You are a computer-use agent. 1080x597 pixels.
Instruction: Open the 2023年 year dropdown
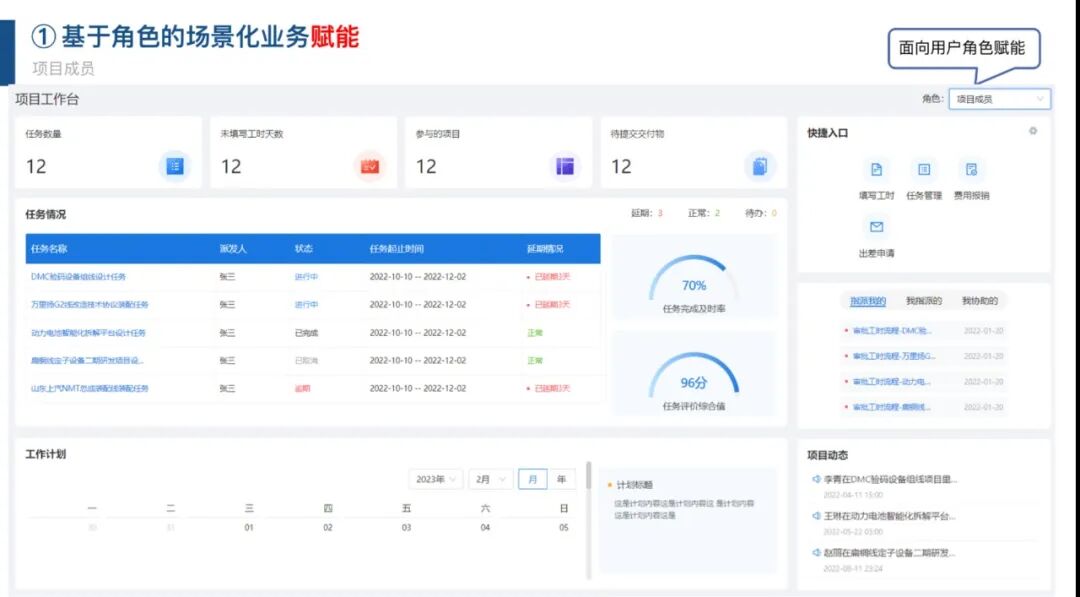pyautogui.click(x=434, y=479)
